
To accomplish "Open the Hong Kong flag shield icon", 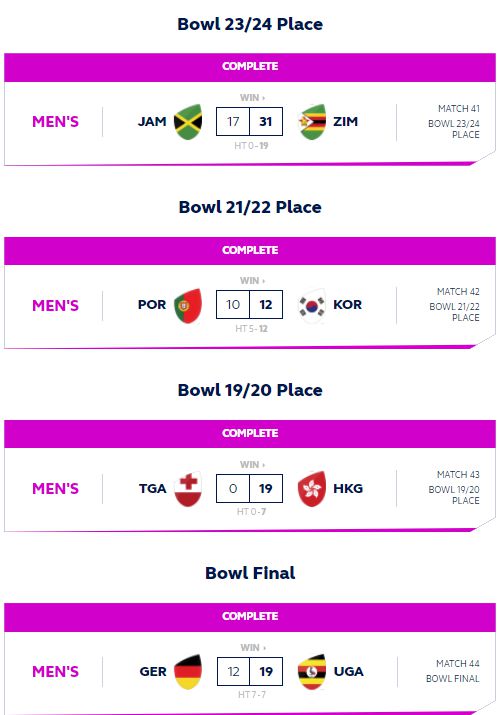I will pos(312,488).
